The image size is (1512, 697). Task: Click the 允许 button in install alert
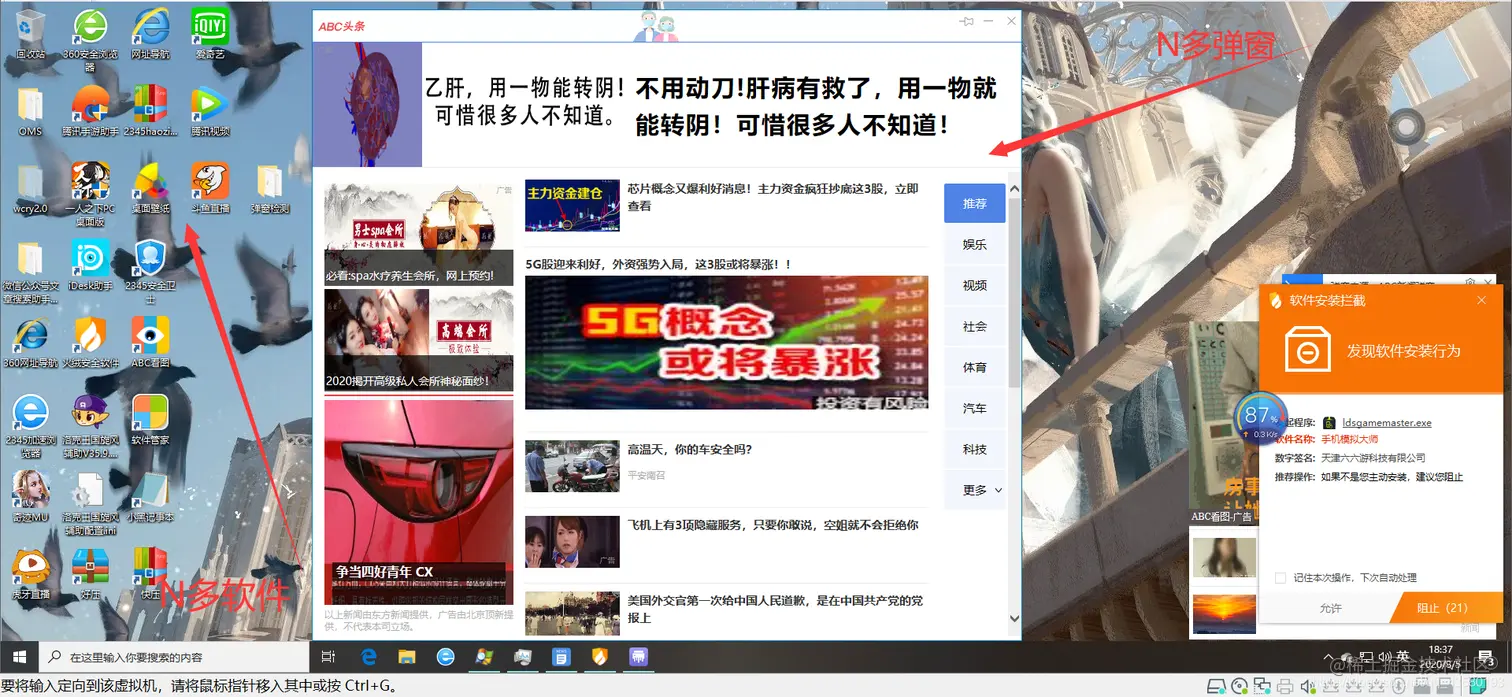pyautogui.click(x=1329, y=607)
